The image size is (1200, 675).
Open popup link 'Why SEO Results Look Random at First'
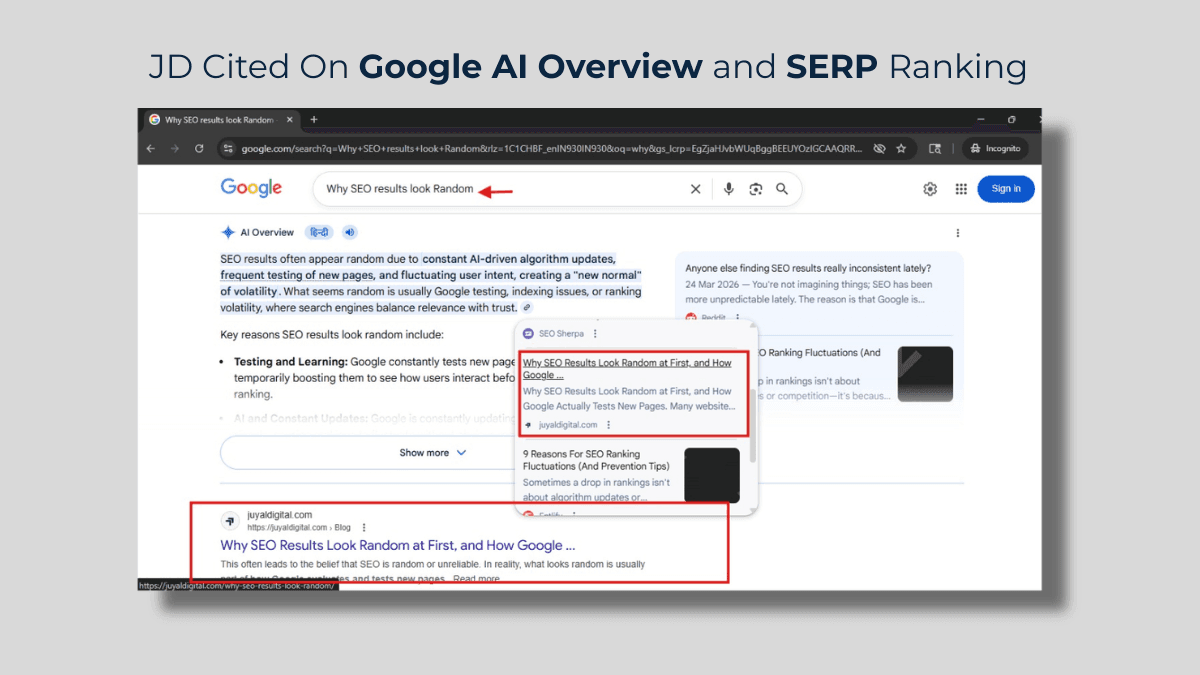627,369
